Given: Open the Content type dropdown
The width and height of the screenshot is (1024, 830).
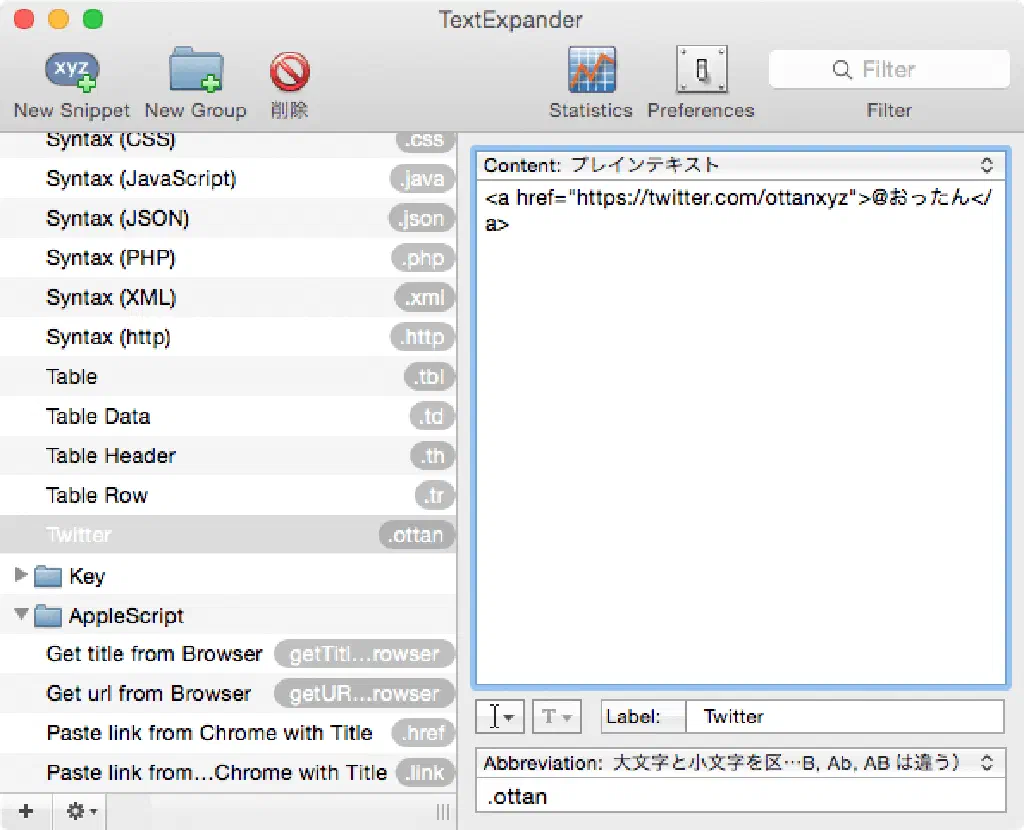Looking at the screenshot, I should pos(739,165).
